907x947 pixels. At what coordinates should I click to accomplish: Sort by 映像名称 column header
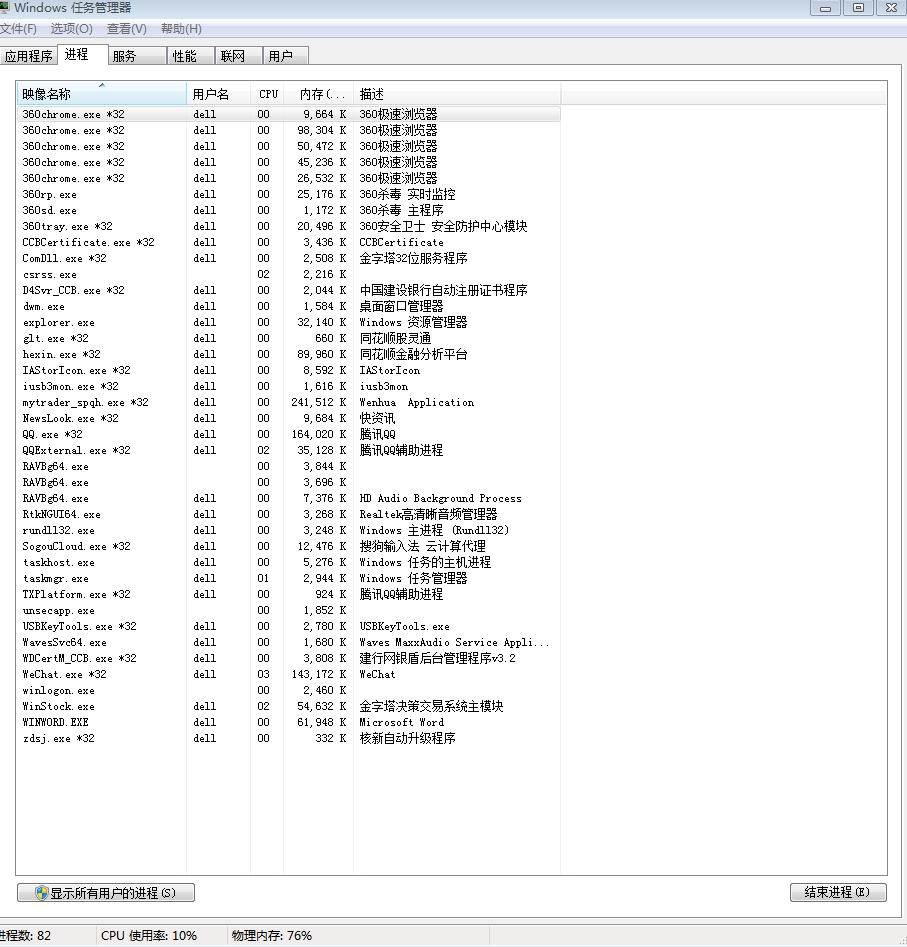pyautogui.click(x=101, y=94)
